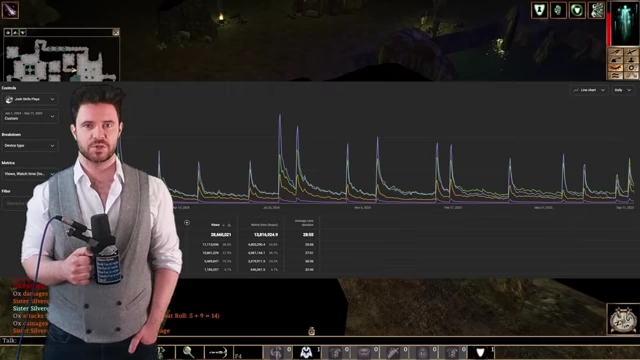
Task: Click the Sep 11, 2025 x-axis label
Action: [x=625, y=208]
